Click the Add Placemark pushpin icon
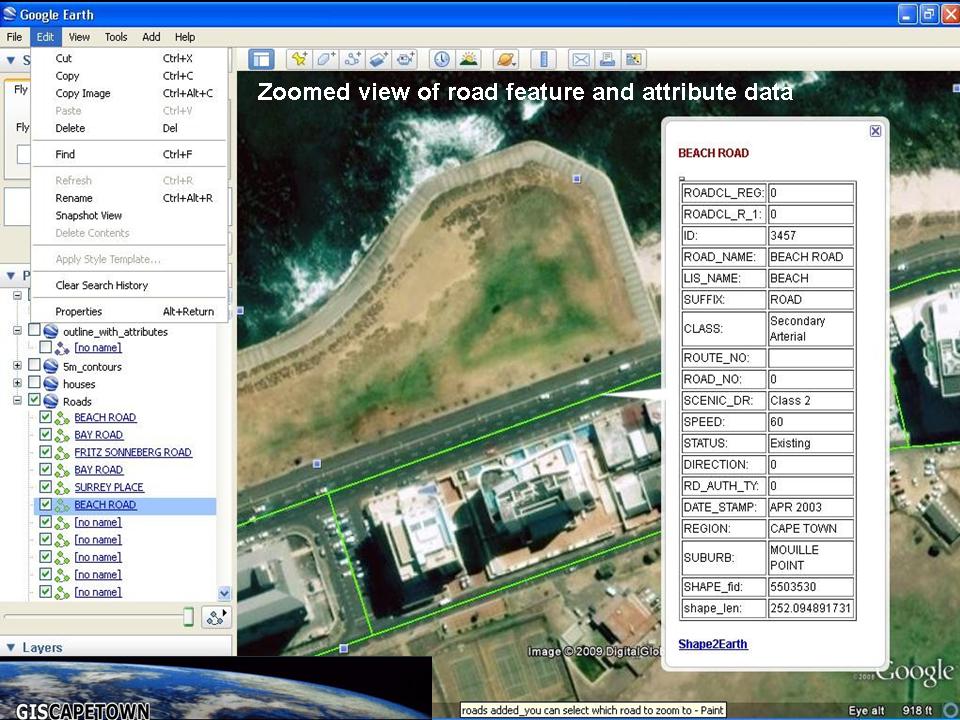 point(299,60)
